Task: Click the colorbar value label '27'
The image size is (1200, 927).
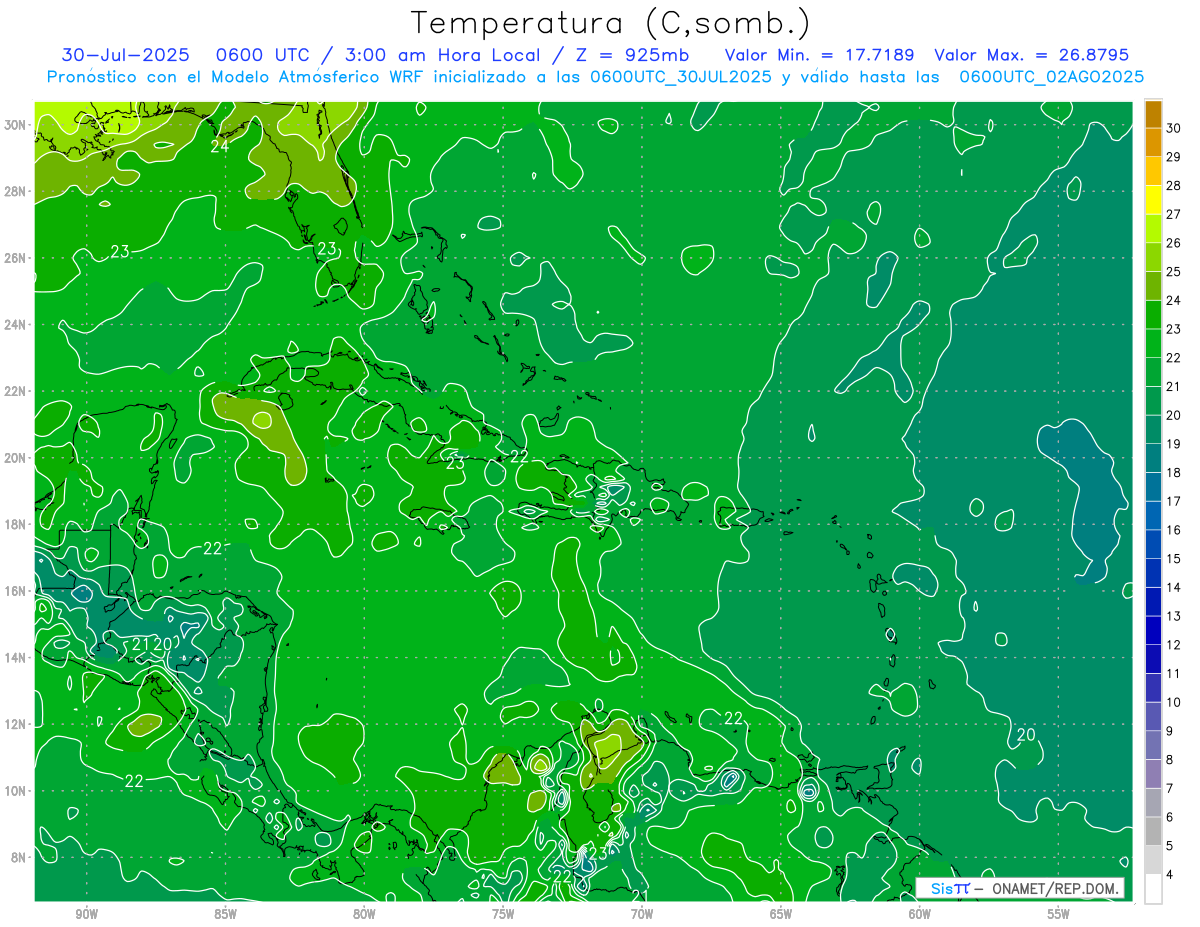Action: pos(1174,214)
